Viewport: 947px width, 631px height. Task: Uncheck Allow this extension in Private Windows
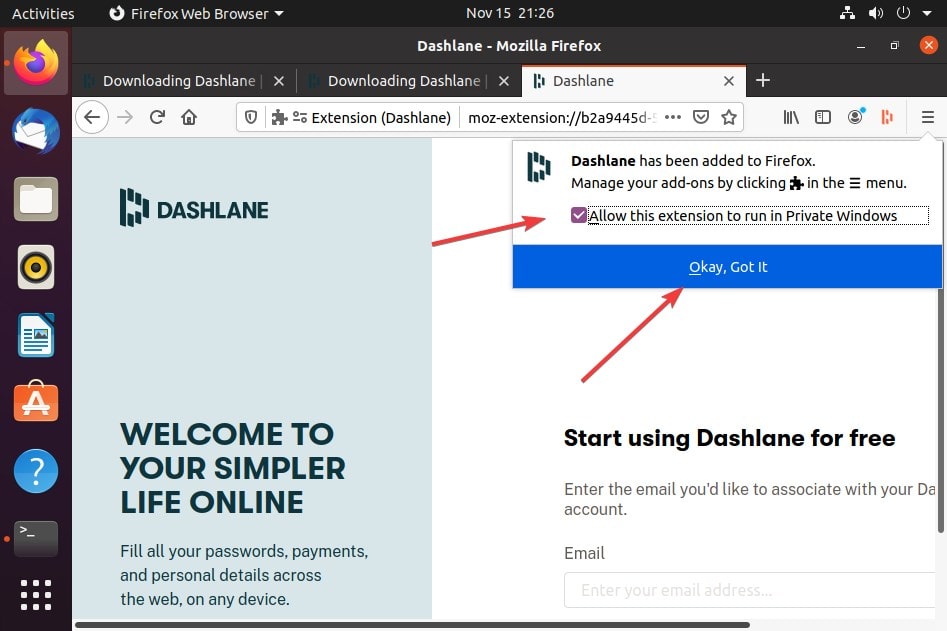point(578,215)
